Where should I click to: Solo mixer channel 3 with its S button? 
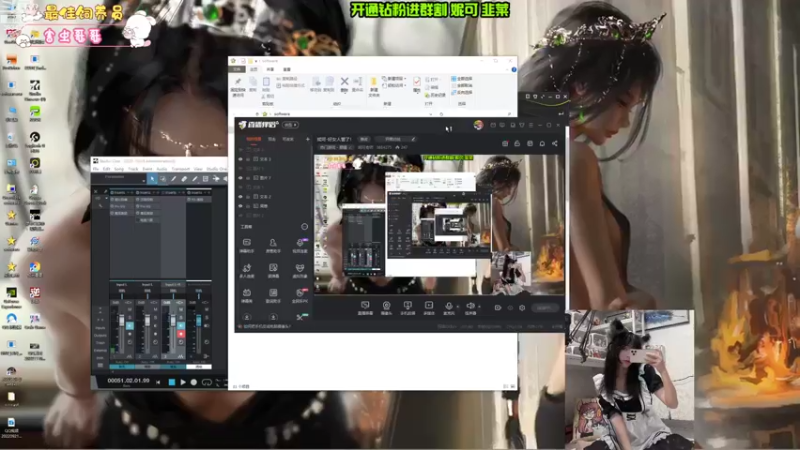(x=181, y=317)
